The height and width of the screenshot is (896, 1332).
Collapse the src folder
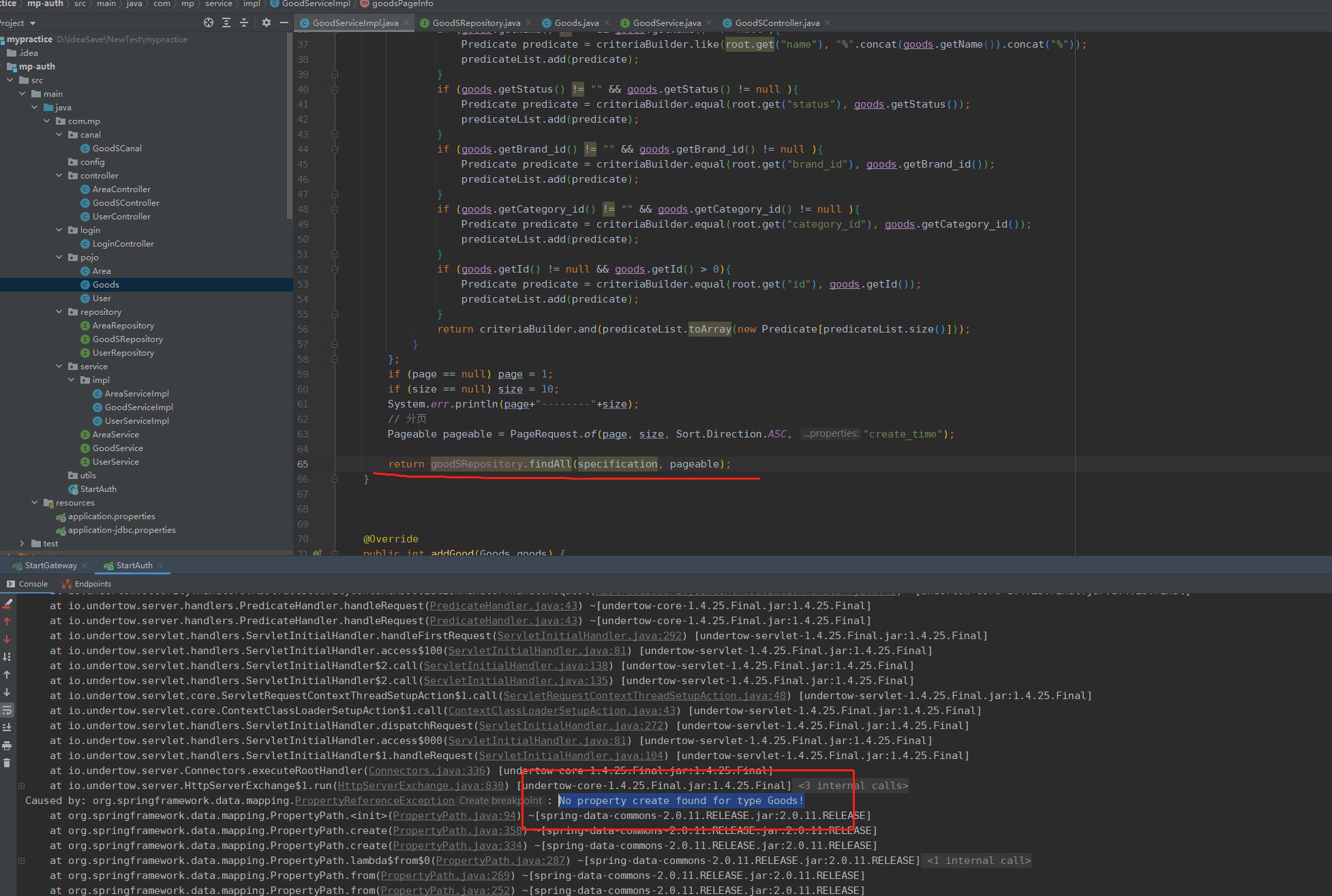point(10,80)
